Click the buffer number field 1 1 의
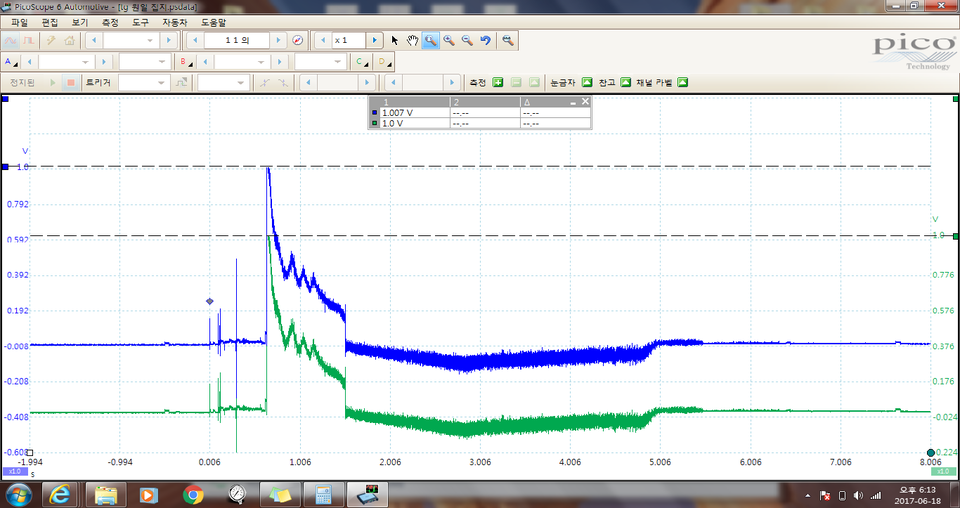Image resolution: width=960 pixels, height=508 pixels. [x=237, y=40]
